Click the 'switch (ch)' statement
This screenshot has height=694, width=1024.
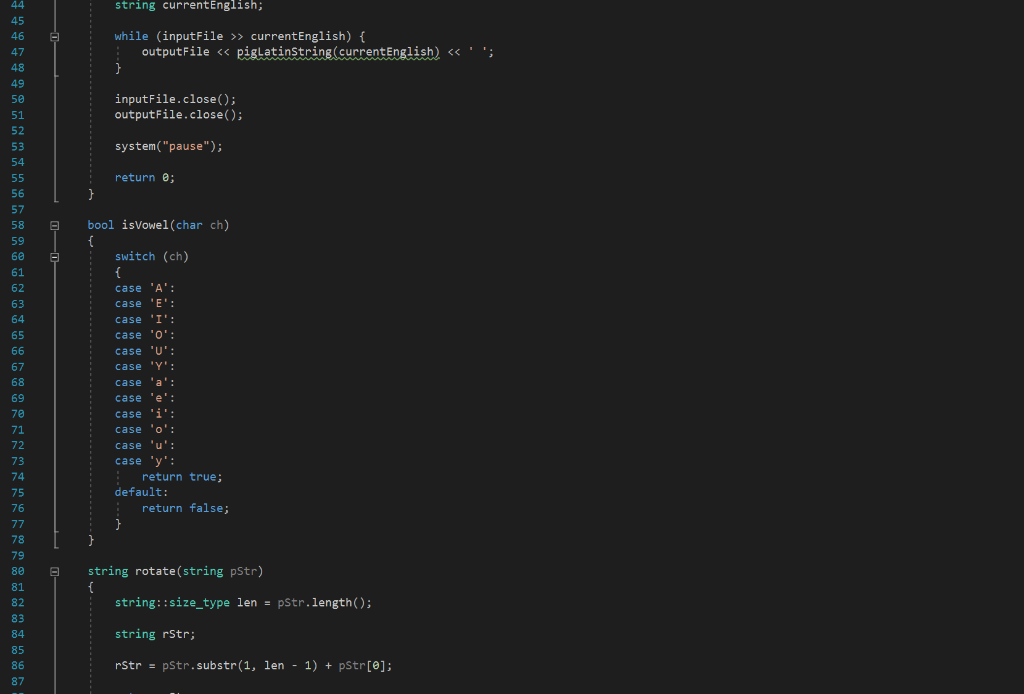(x=152, y=257)
